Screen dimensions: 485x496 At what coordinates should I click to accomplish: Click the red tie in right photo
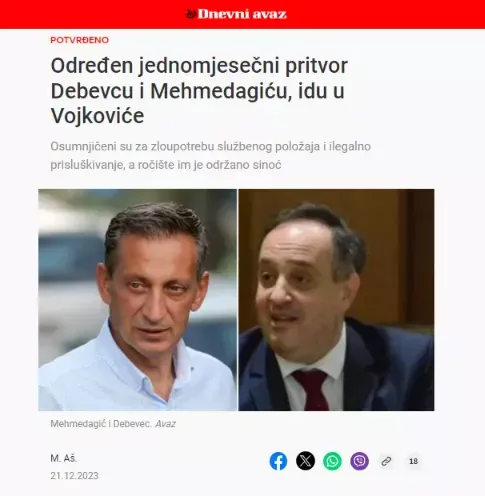[310, 390]
